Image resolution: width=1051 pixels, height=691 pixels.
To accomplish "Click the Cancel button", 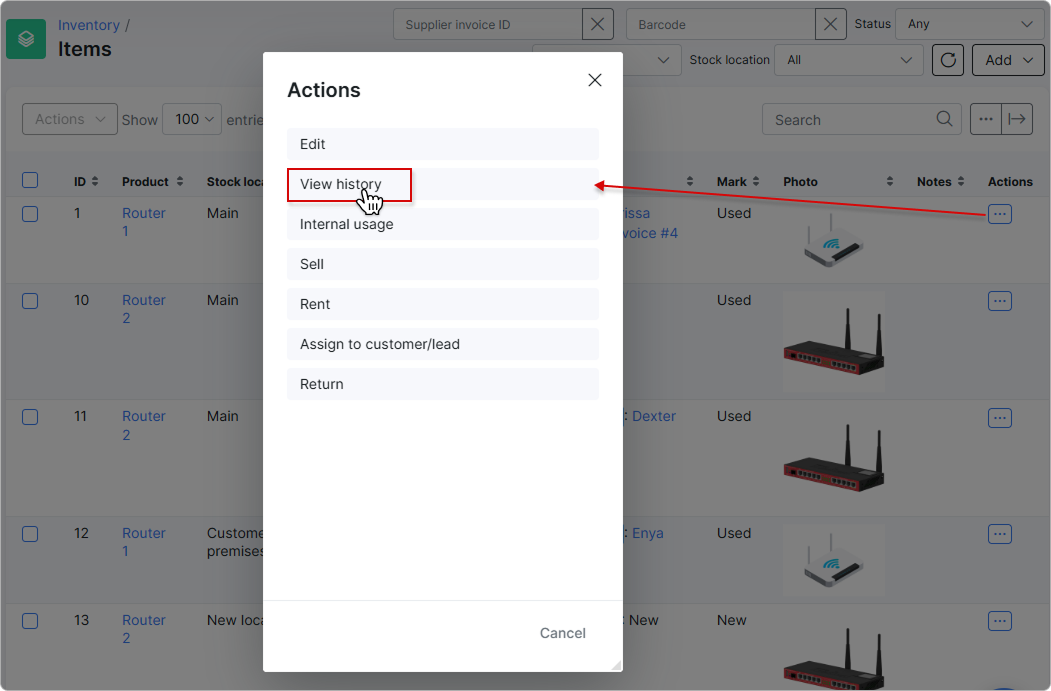I will click(x=562, y=633).
